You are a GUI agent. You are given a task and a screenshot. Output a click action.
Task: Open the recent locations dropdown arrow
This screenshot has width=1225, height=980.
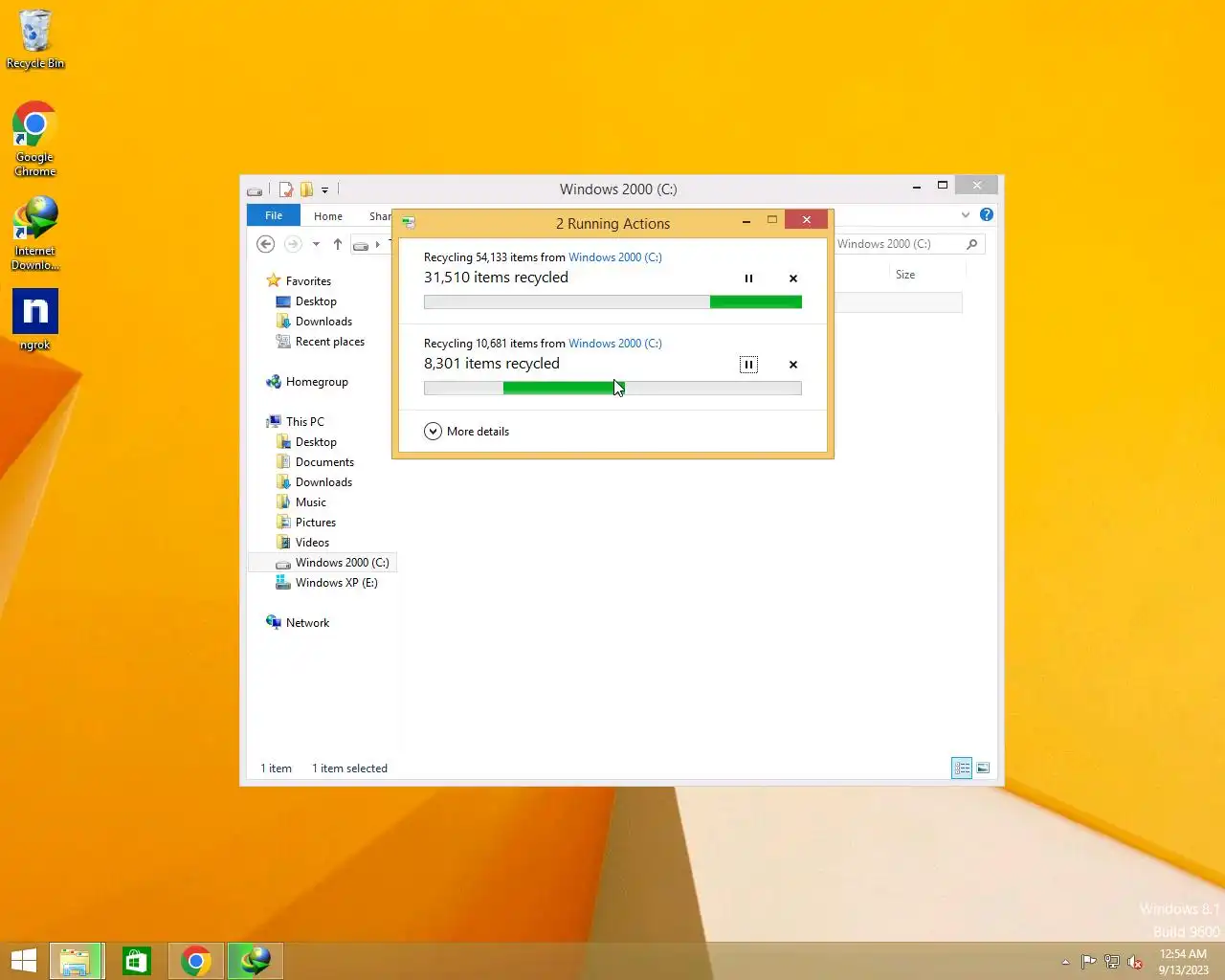(x=316, y=244)
